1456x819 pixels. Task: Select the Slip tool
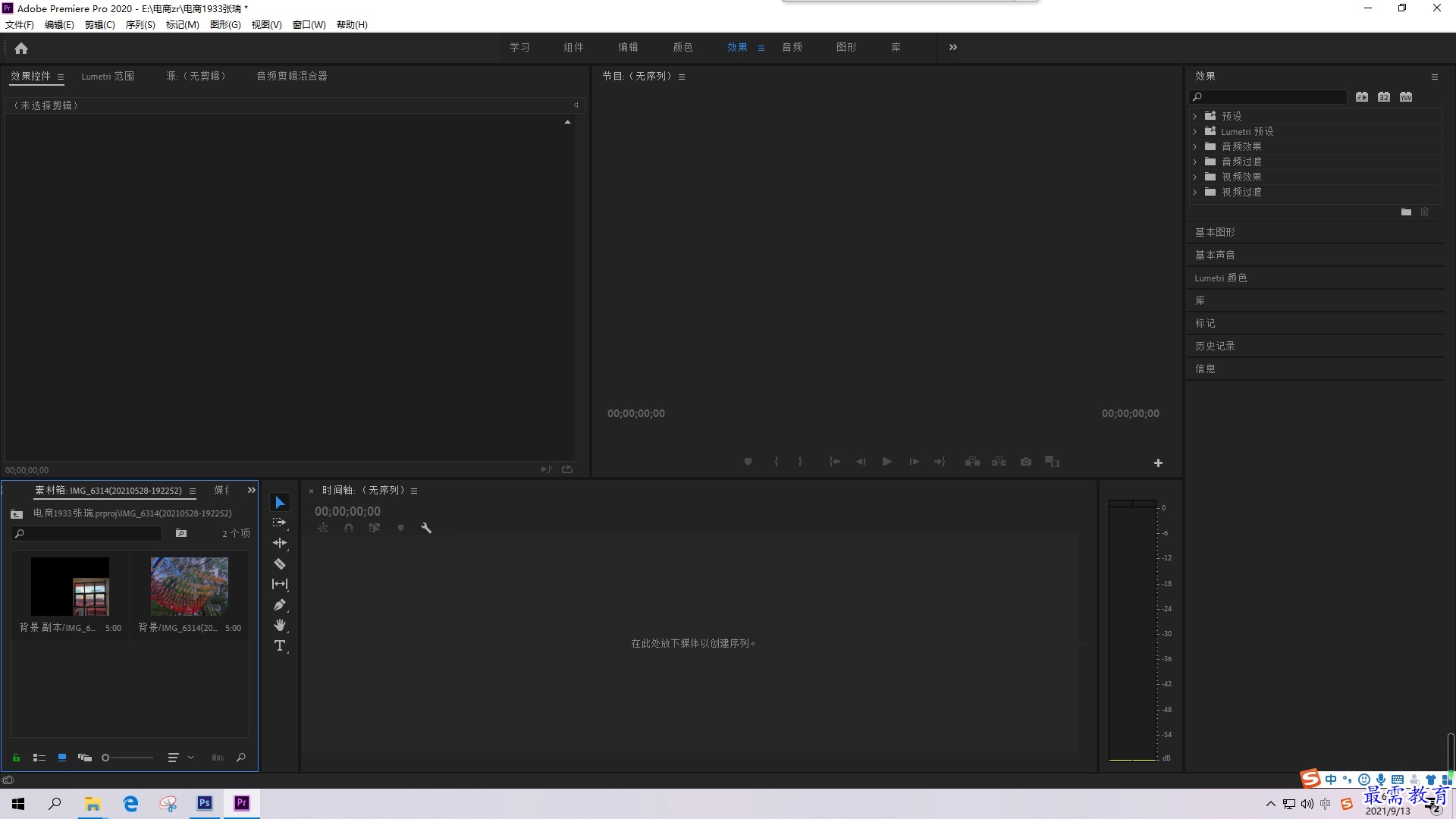[x=280, y=584]
